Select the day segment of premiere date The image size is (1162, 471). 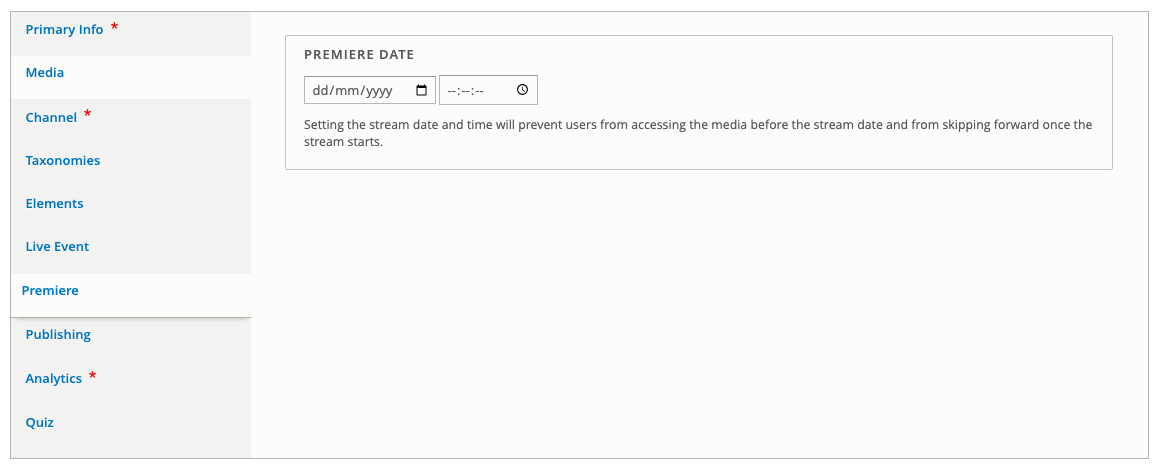click(x=319, y=90)
